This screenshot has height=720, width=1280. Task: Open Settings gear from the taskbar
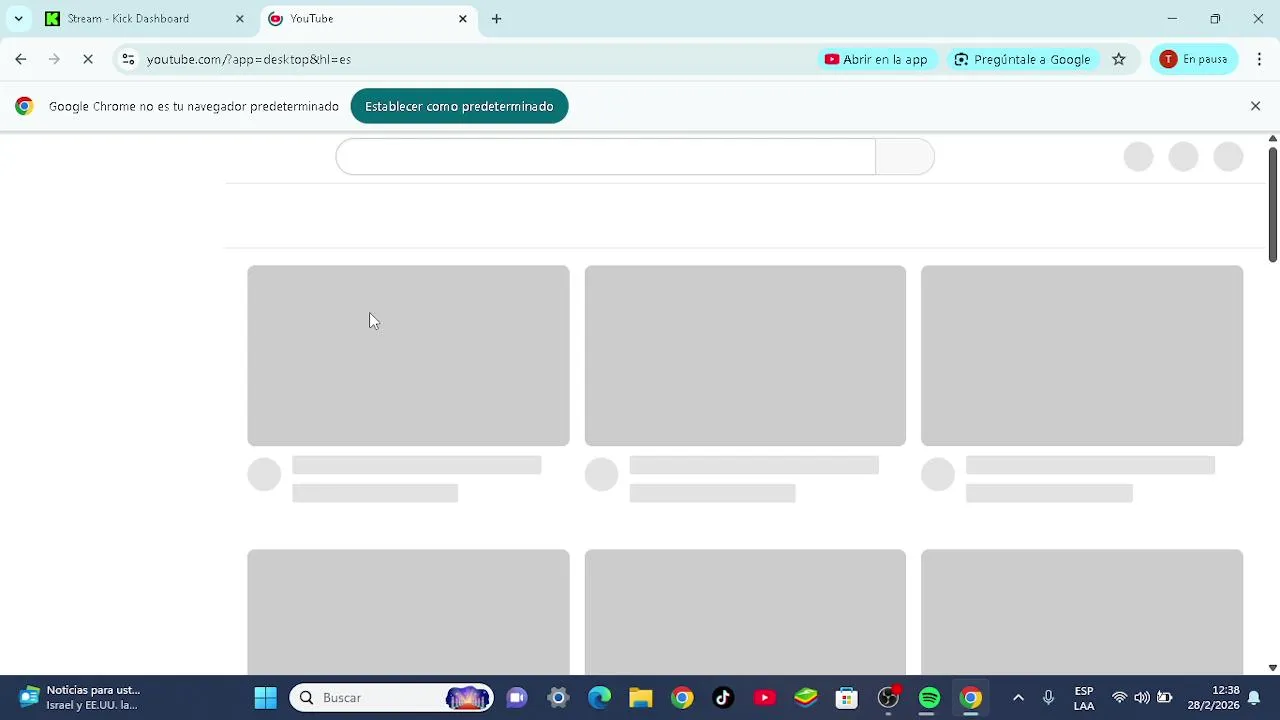[558, 698]
